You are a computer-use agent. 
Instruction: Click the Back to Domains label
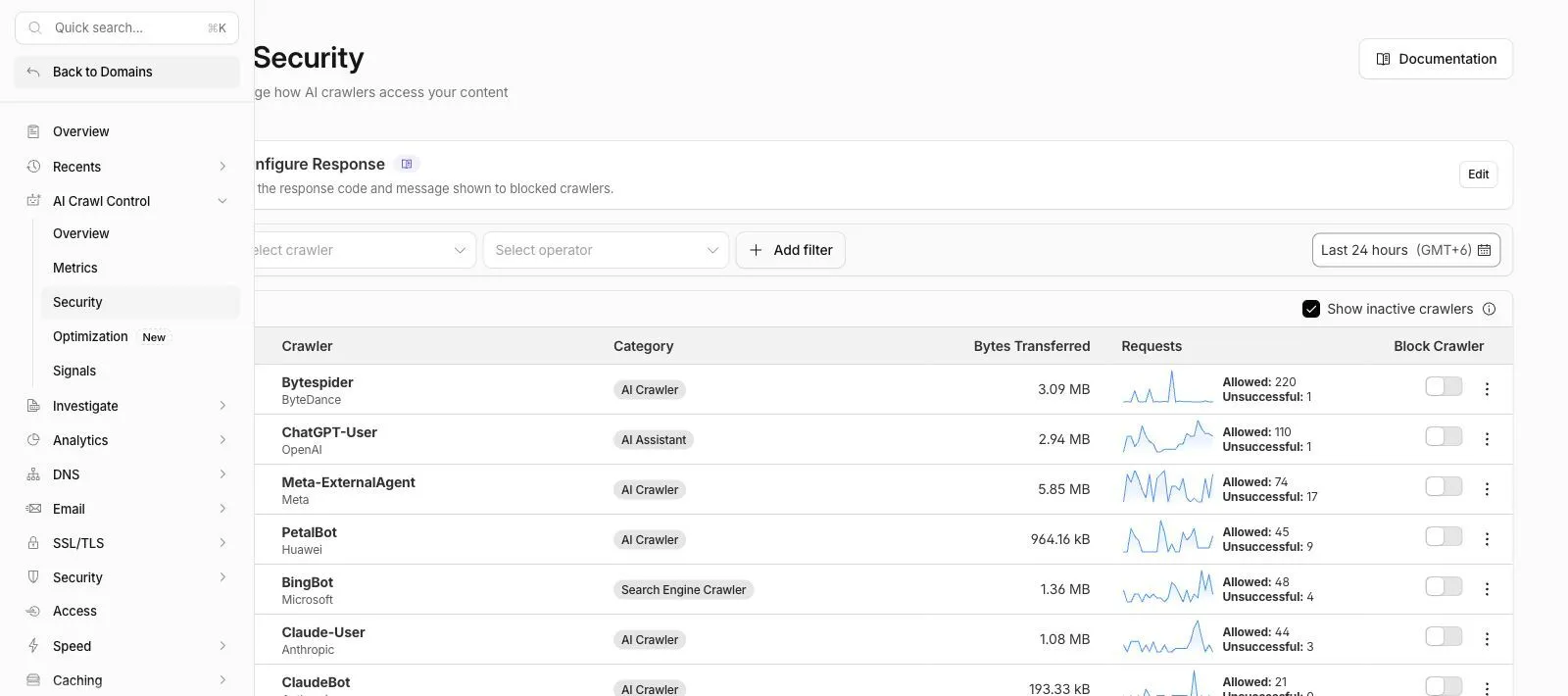[103, 72]
